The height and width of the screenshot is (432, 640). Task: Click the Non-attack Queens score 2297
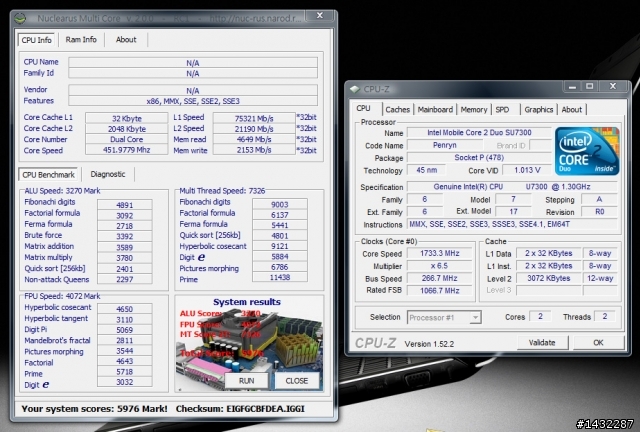tap(124, 279)
